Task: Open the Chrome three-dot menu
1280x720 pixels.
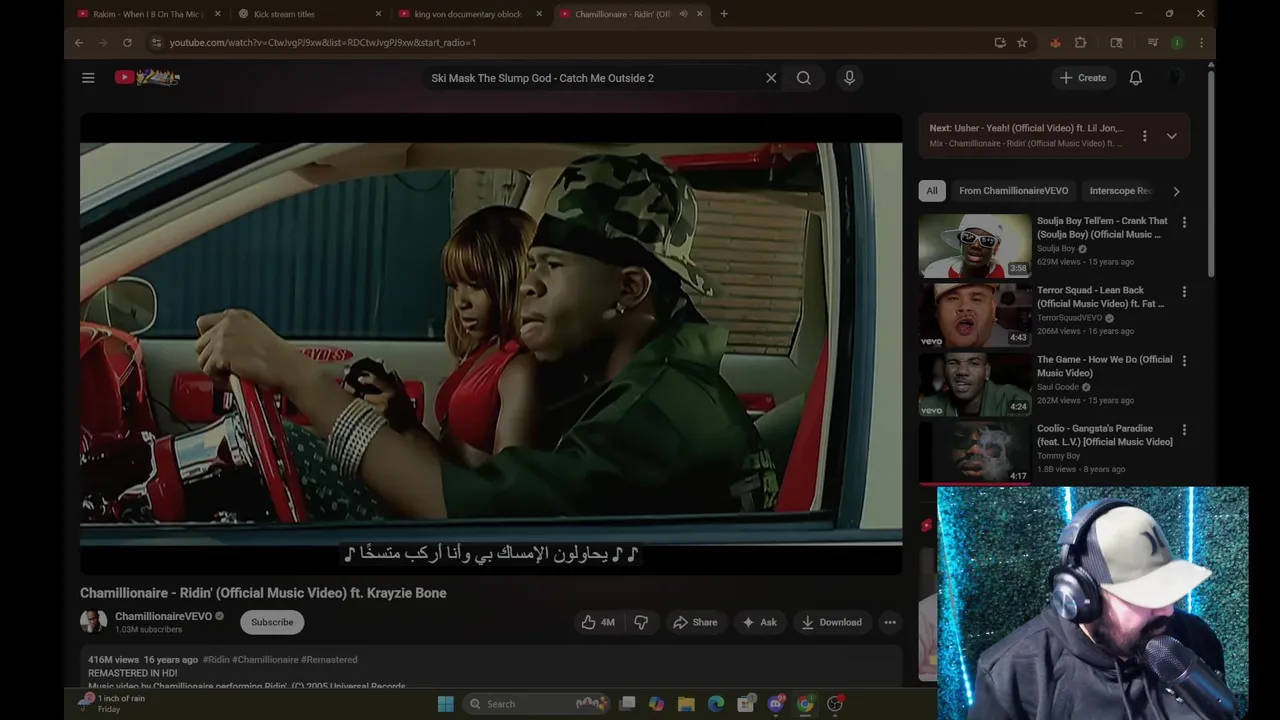Action: coord(1201,43)
